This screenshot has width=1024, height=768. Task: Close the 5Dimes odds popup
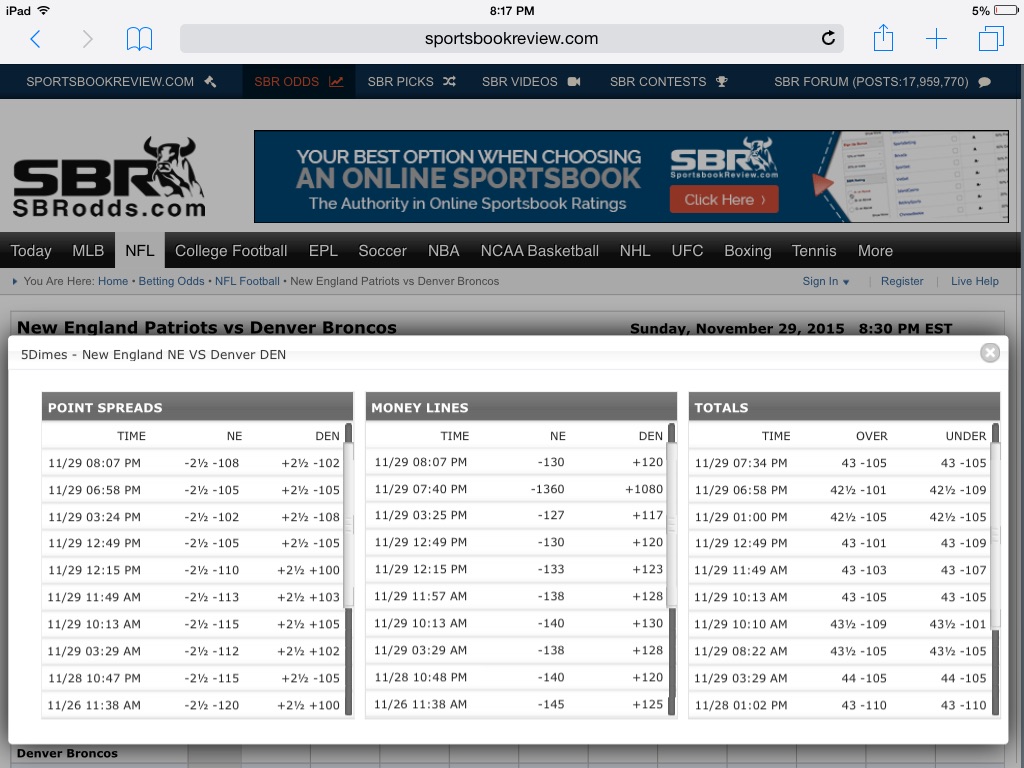[989, 353]
